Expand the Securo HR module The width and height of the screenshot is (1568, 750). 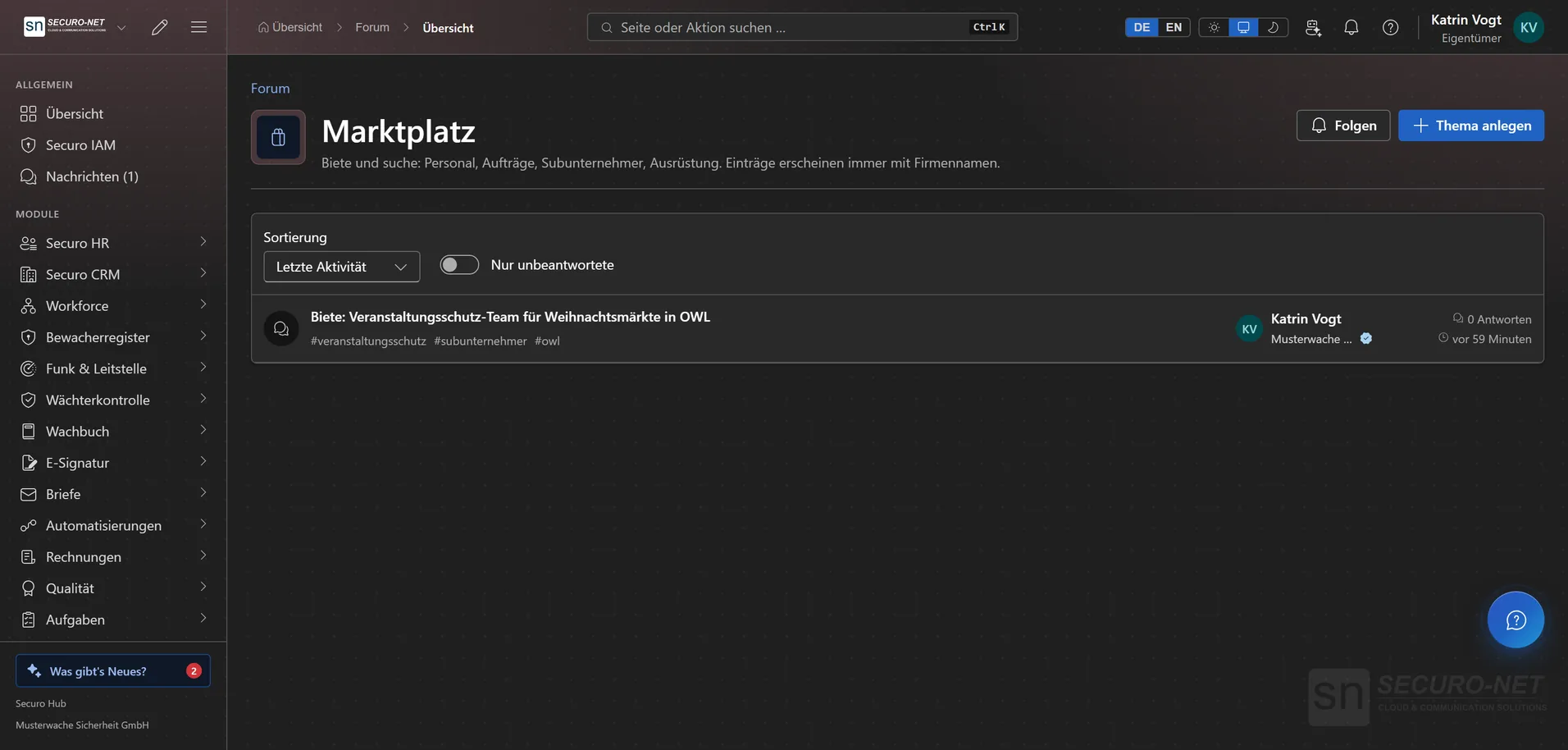click(x=113, y=243)
